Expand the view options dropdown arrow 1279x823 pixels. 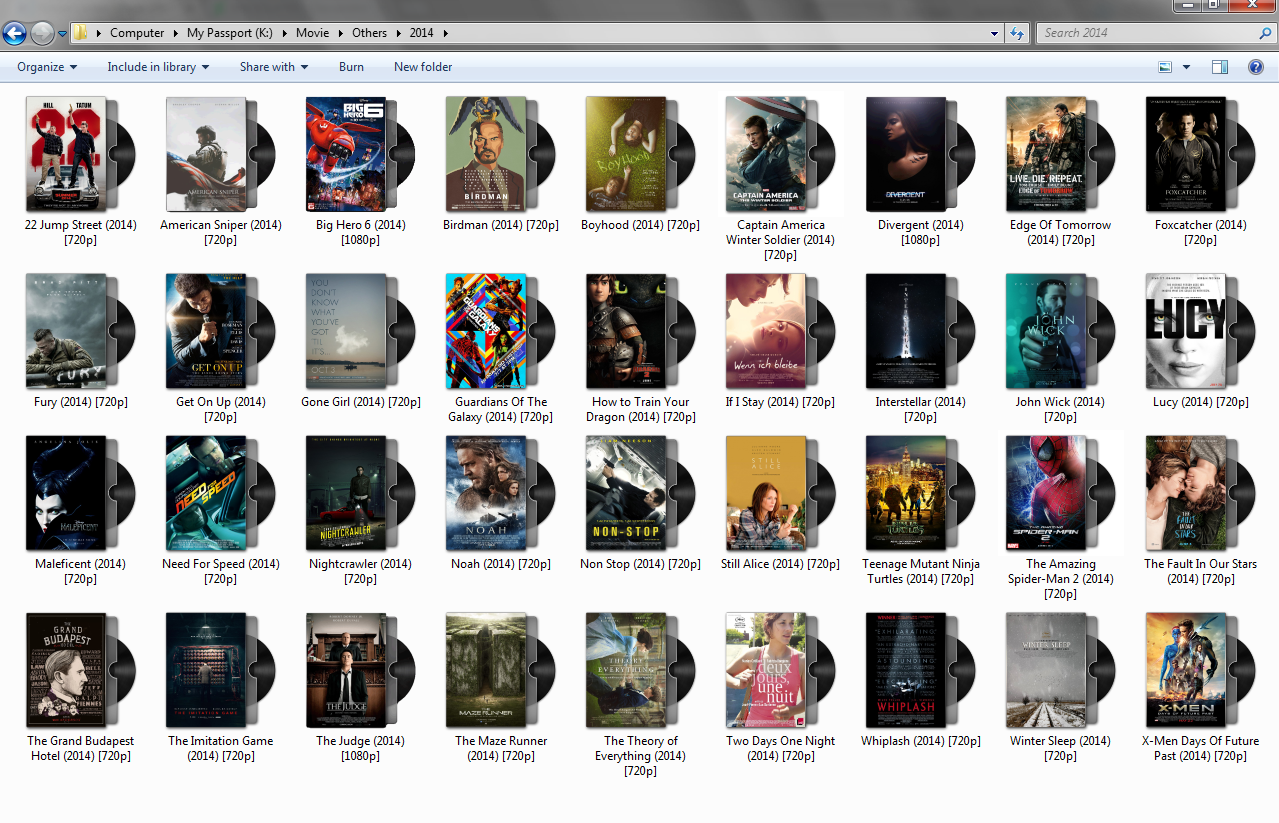[1187, 67]
